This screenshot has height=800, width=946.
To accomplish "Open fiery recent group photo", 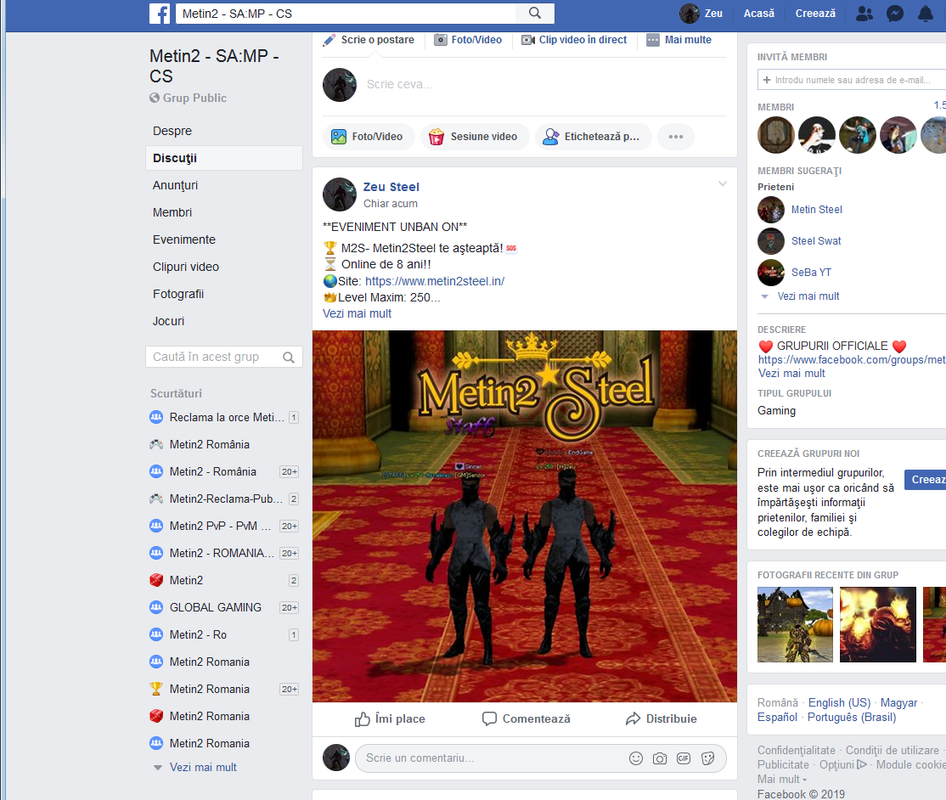I will pyautogui.click(x=878, y=624).
